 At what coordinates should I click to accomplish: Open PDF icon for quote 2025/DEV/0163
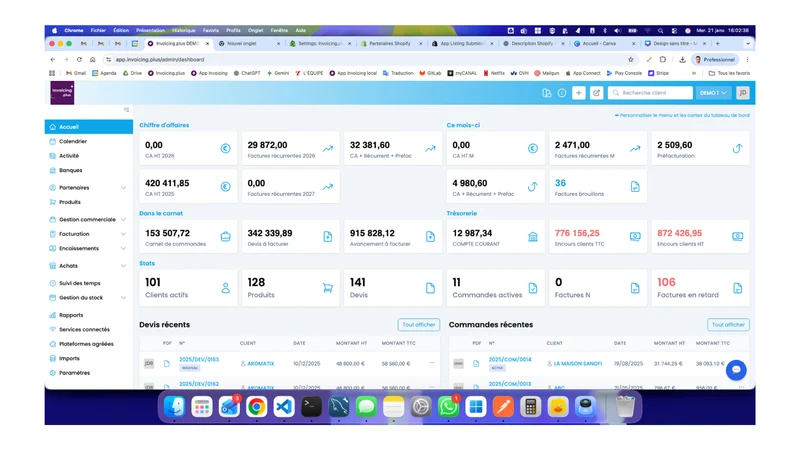pos(167,364)
